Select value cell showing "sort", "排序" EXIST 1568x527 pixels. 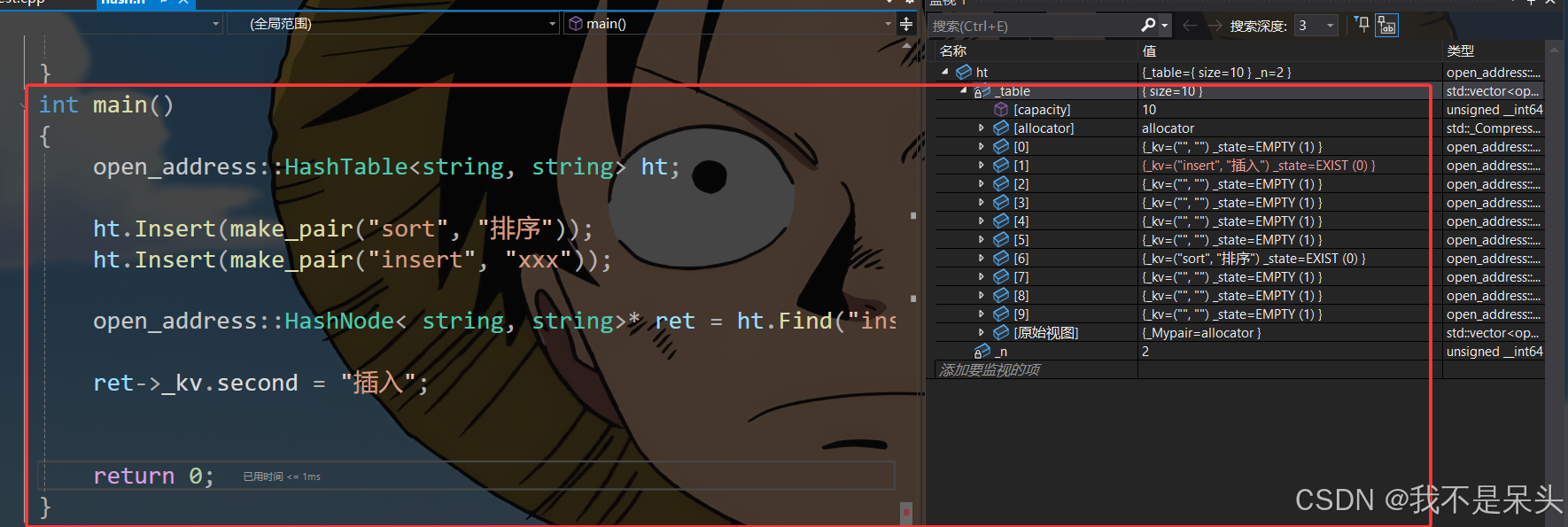1290,259
